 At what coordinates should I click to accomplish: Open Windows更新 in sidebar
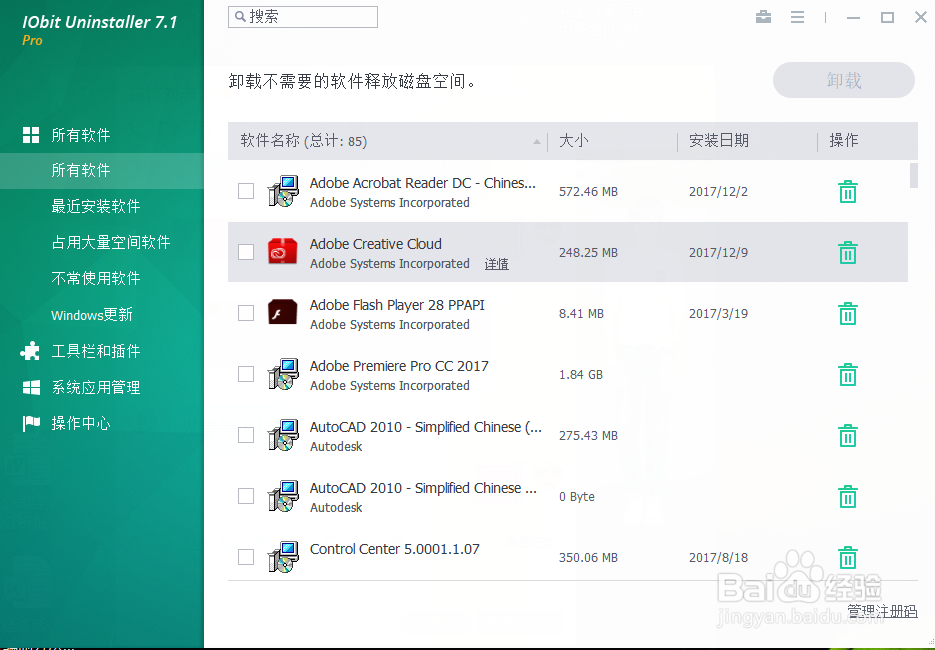[92, 315]
